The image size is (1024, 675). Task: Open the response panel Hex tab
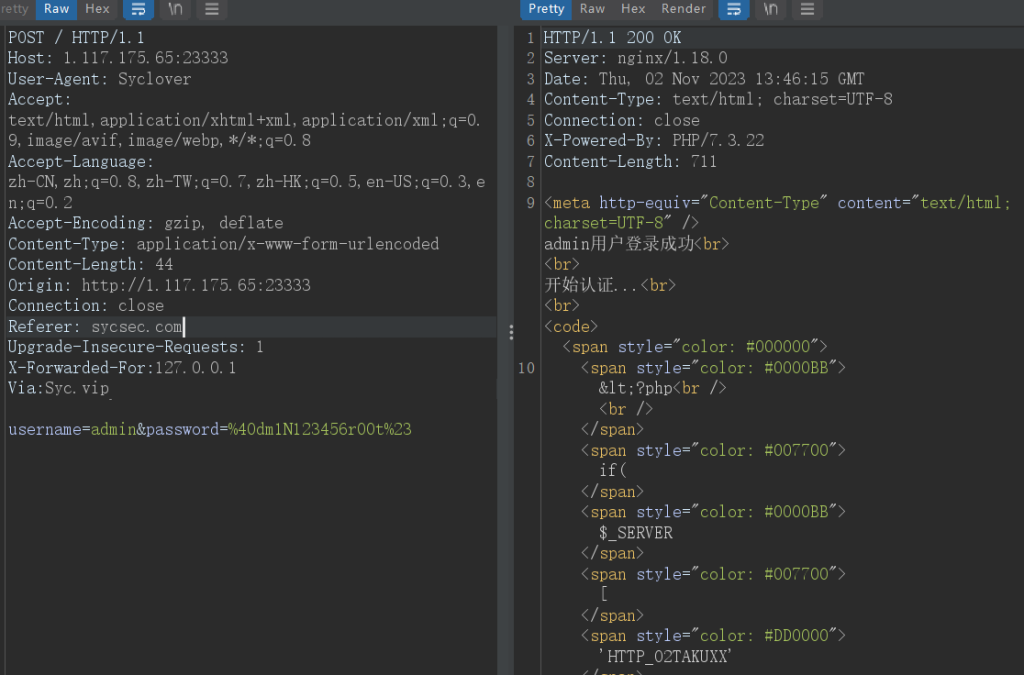[x=633, y=9]
